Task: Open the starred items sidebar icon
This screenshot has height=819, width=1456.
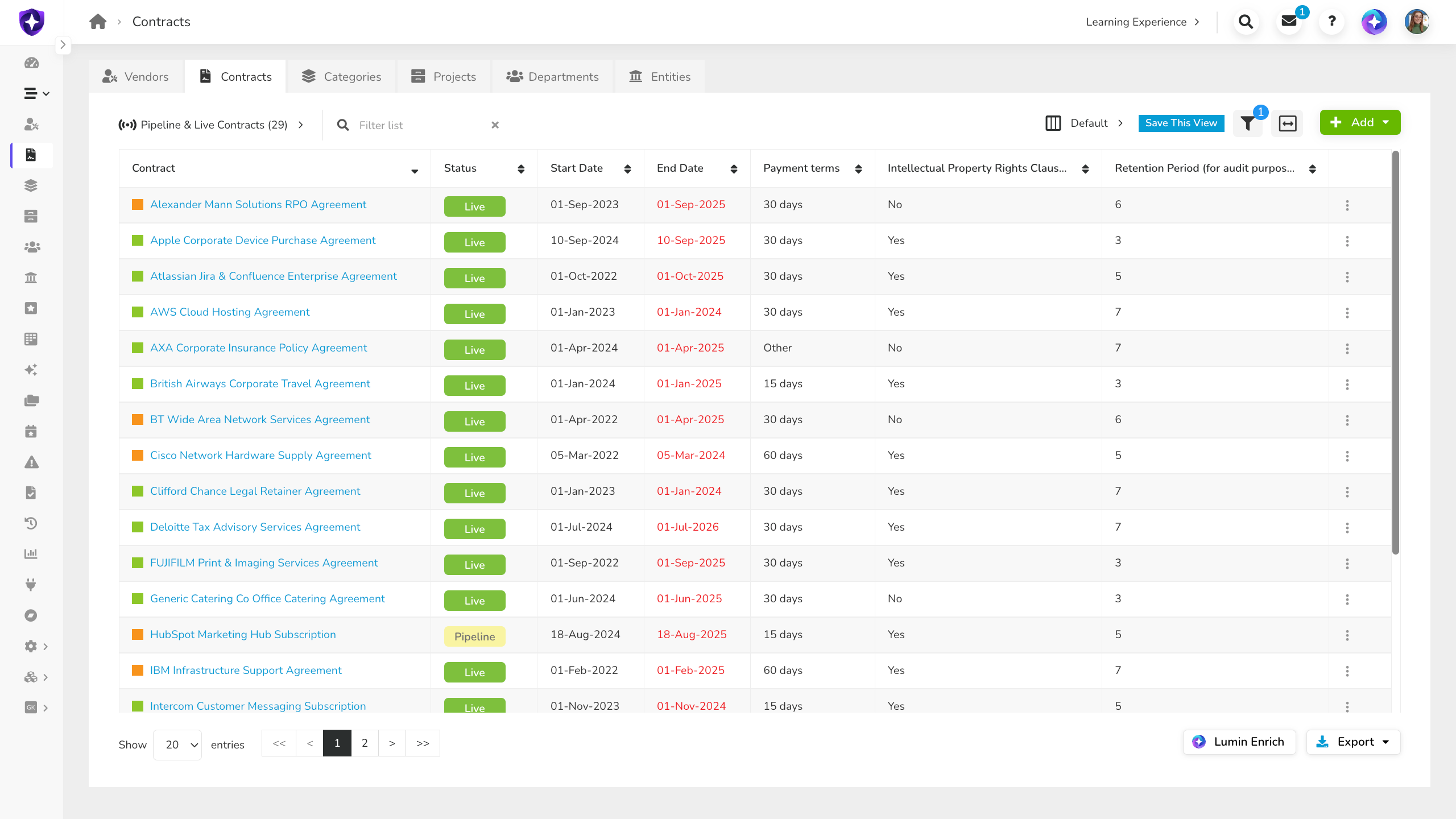Action: [x=31, y=308]
